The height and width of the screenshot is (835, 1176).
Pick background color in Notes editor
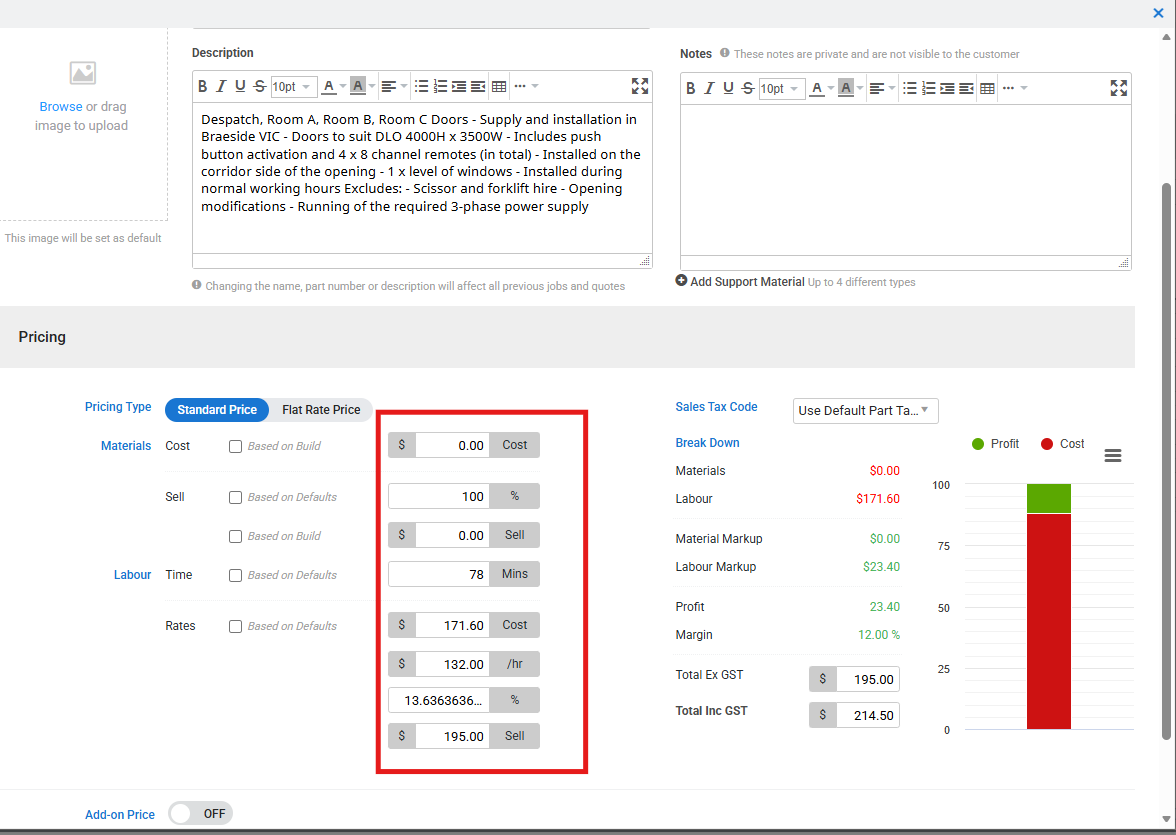(845, 89)
